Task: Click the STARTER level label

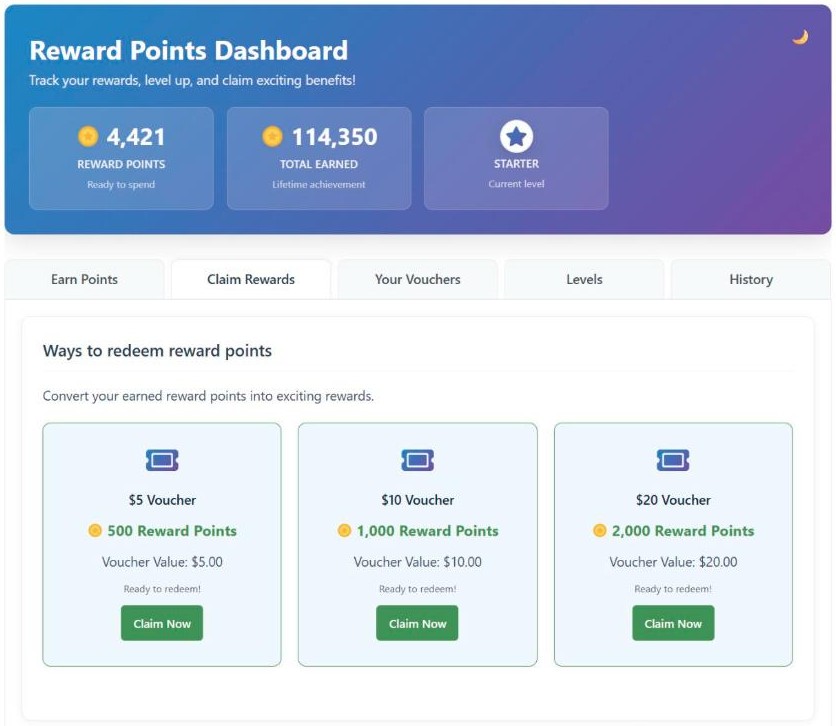Action: click(x=516, y=164)
